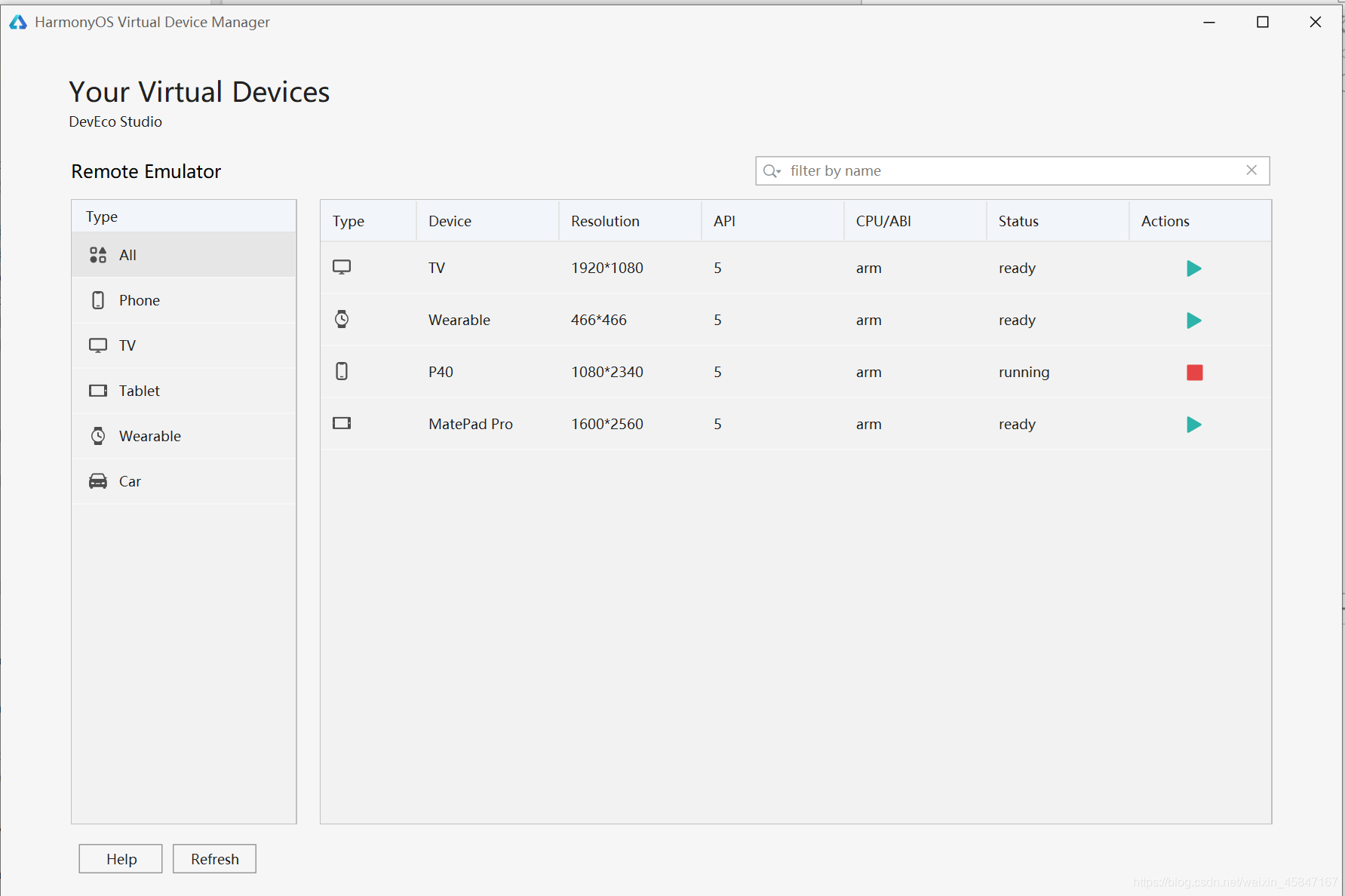Filter devices by TV type
Image resolution: width=1345 pixels, height=896 pixels.
[x=183, y=345]
